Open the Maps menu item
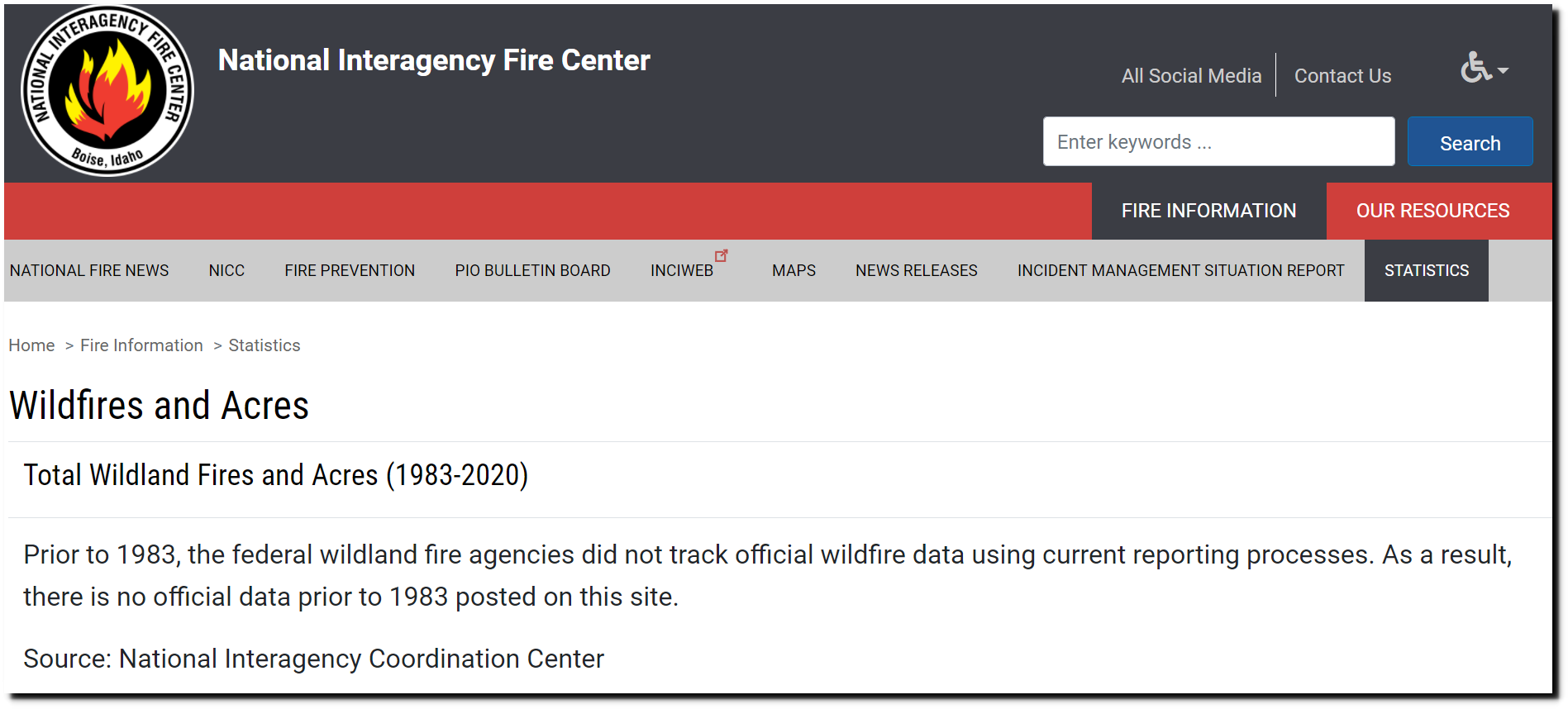The height and width of the screenshot is (709, 1568). coord(794,270)
